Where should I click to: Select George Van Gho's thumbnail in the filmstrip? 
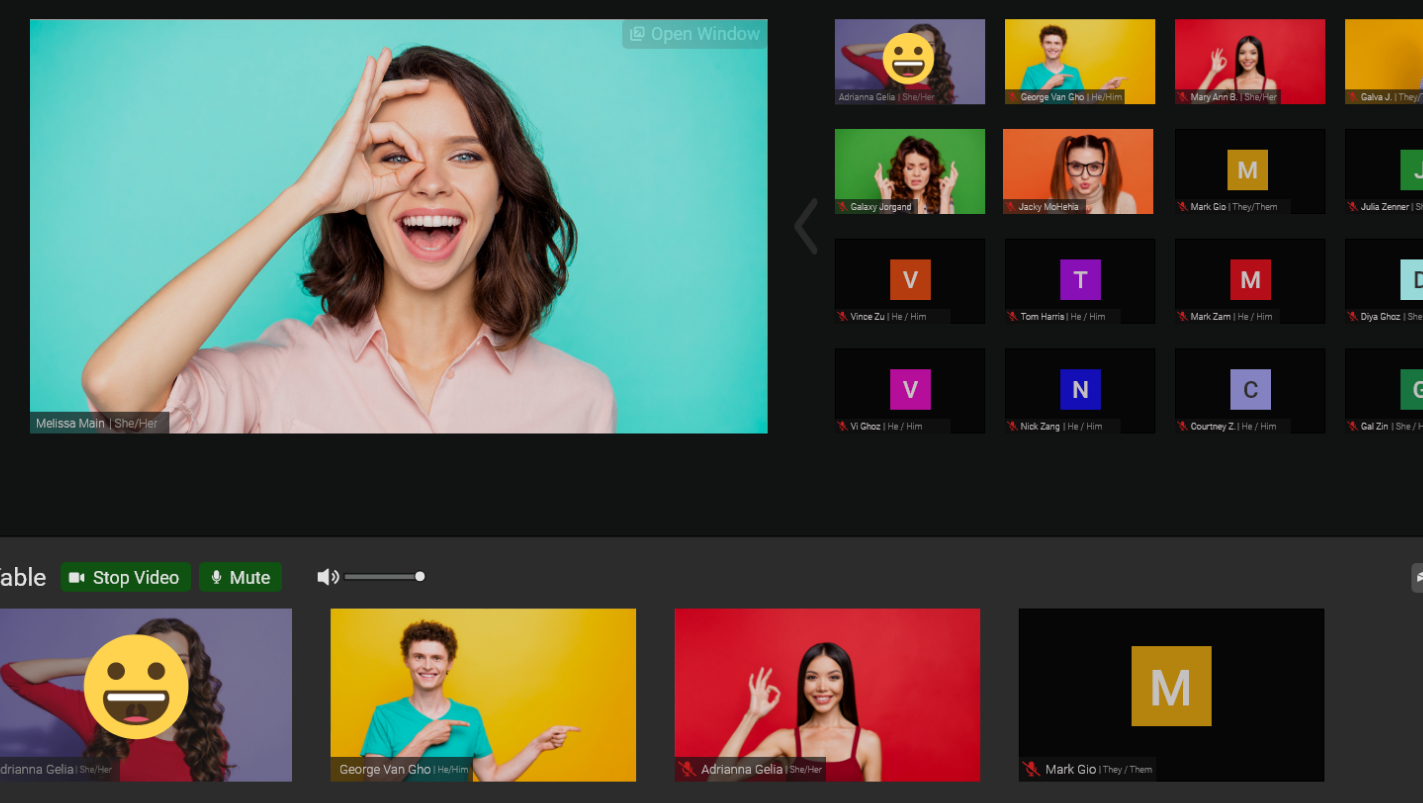point(483,694)
